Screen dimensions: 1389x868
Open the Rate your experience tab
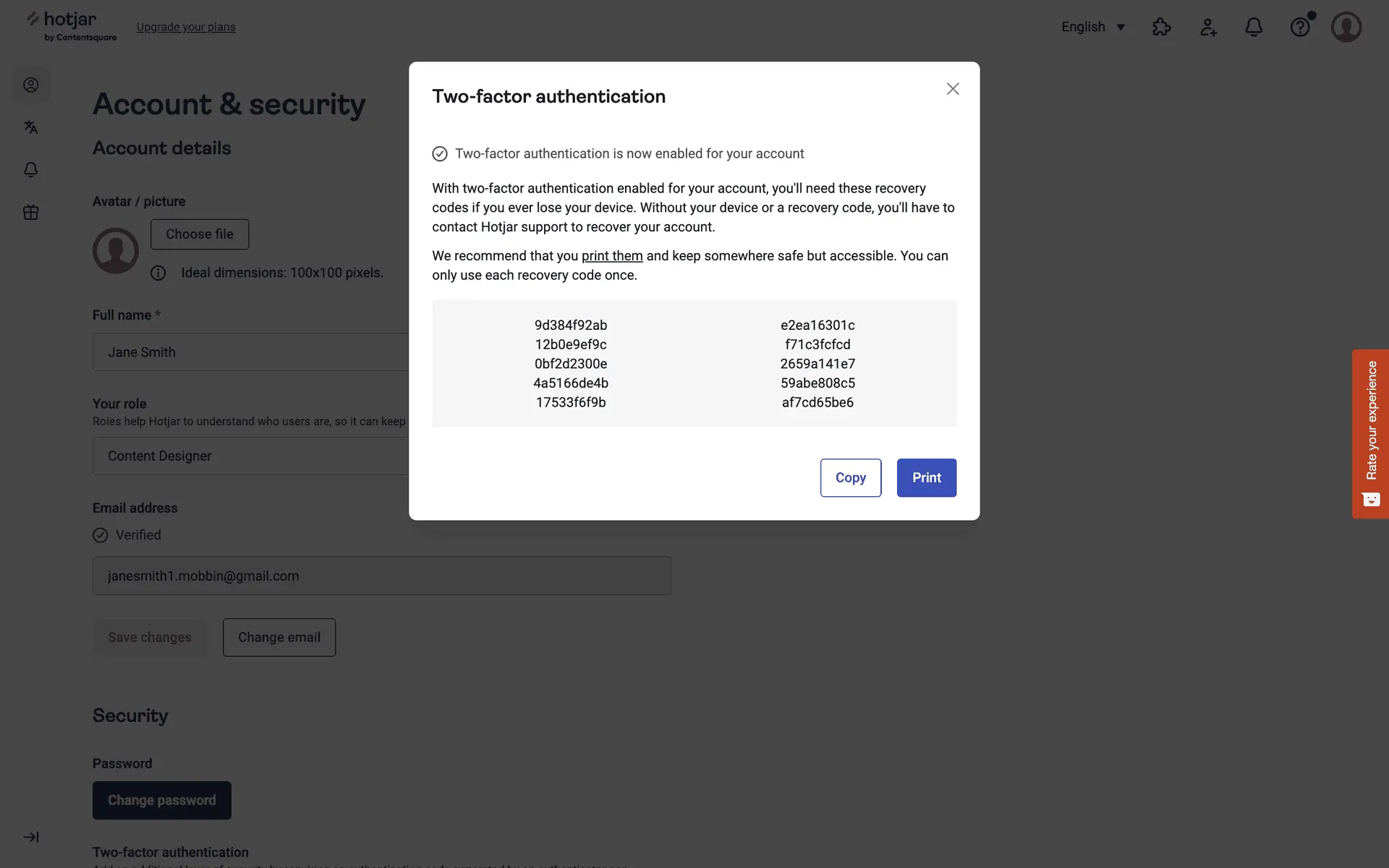point(1371,433)
